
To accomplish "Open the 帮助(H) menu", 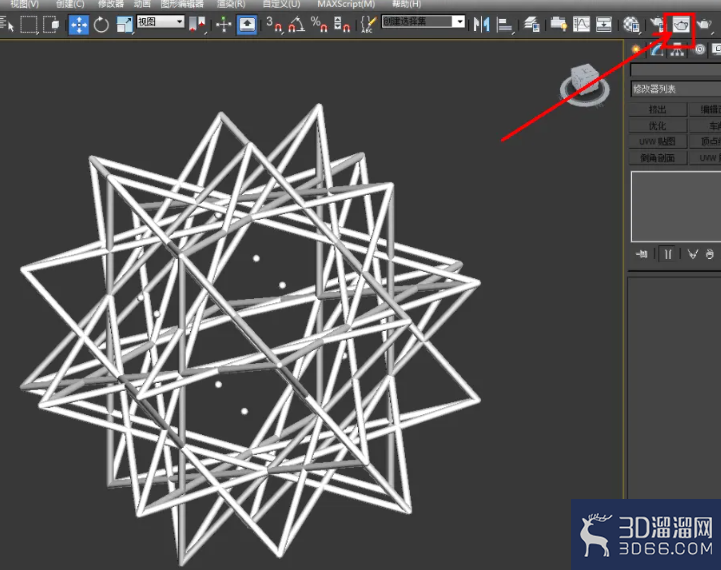I will point(406,4).
